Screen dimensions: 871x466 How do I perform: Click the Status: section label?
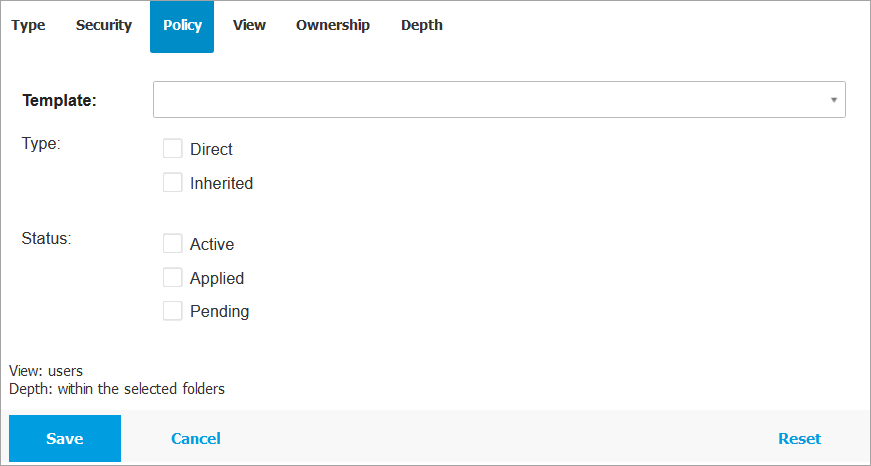coord(46,238)
